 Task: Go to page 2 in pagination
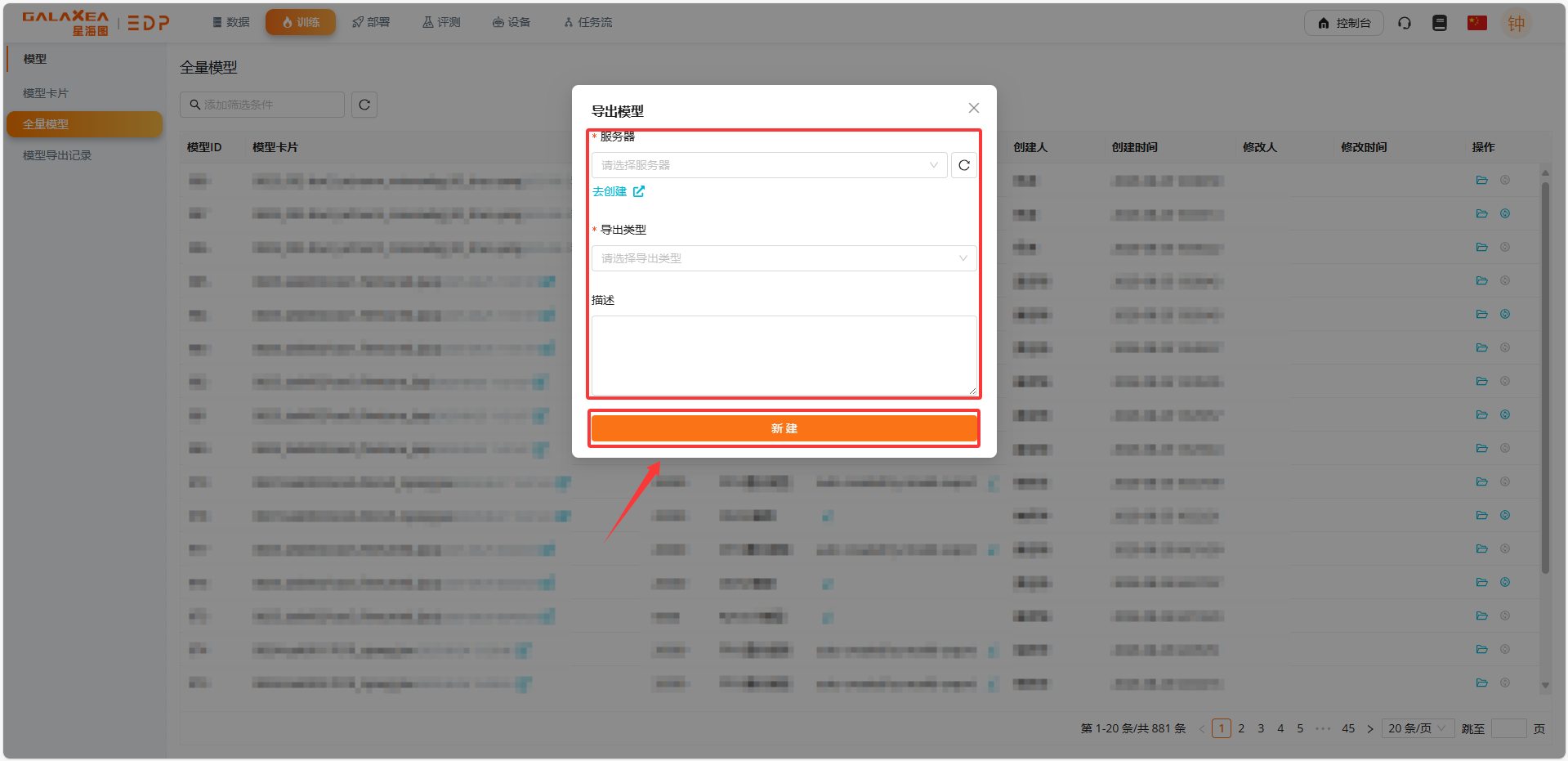[1241, 728]
